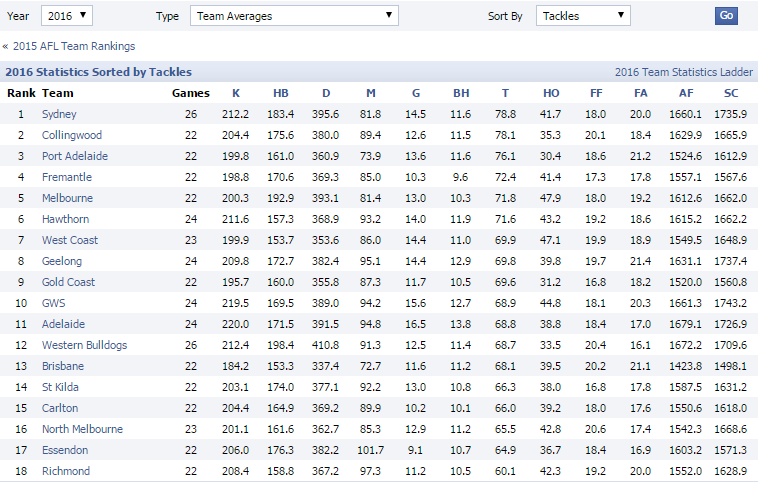Sort by the FA column header

(641, 93)
